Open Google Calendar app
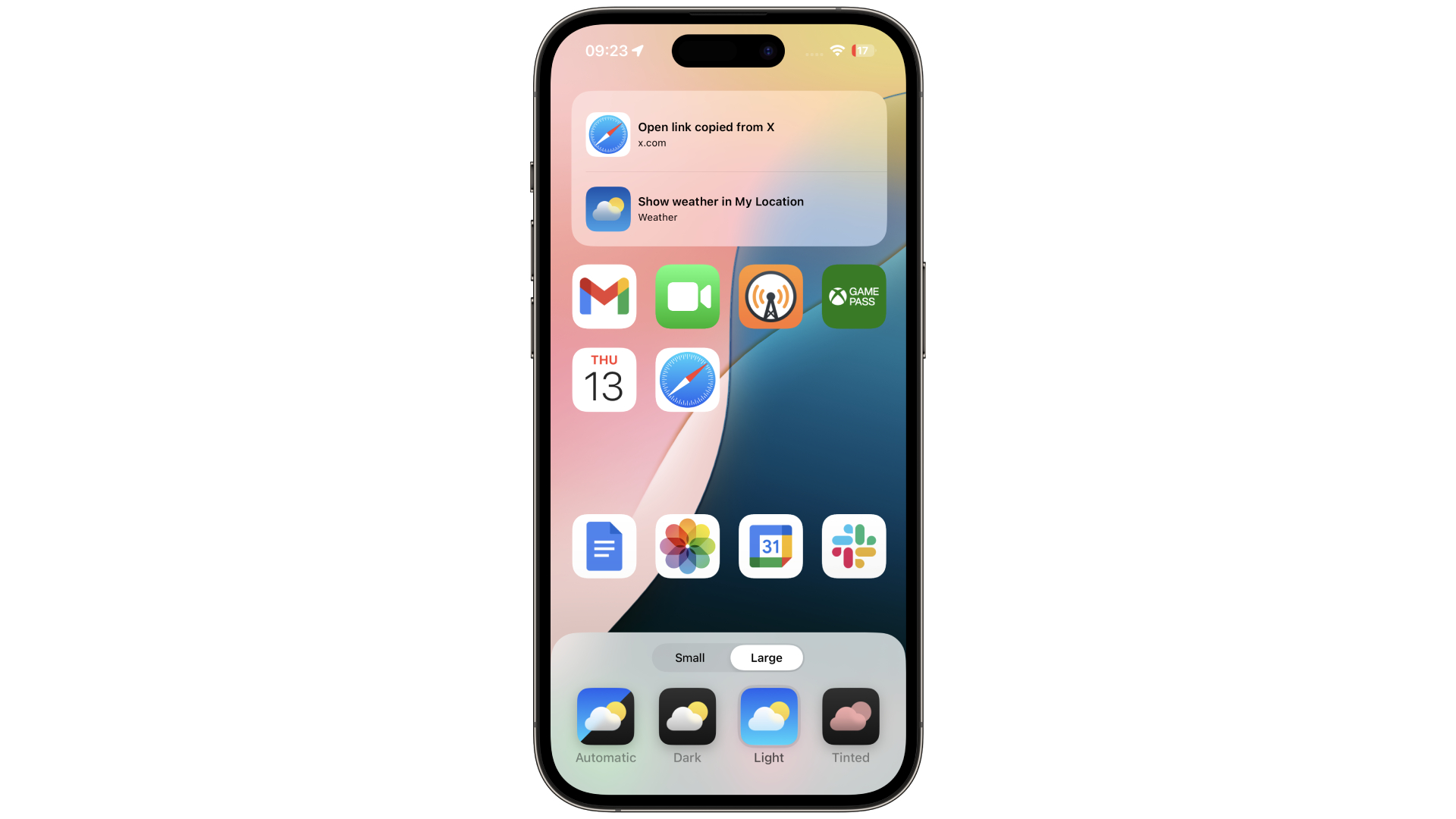 770,547
